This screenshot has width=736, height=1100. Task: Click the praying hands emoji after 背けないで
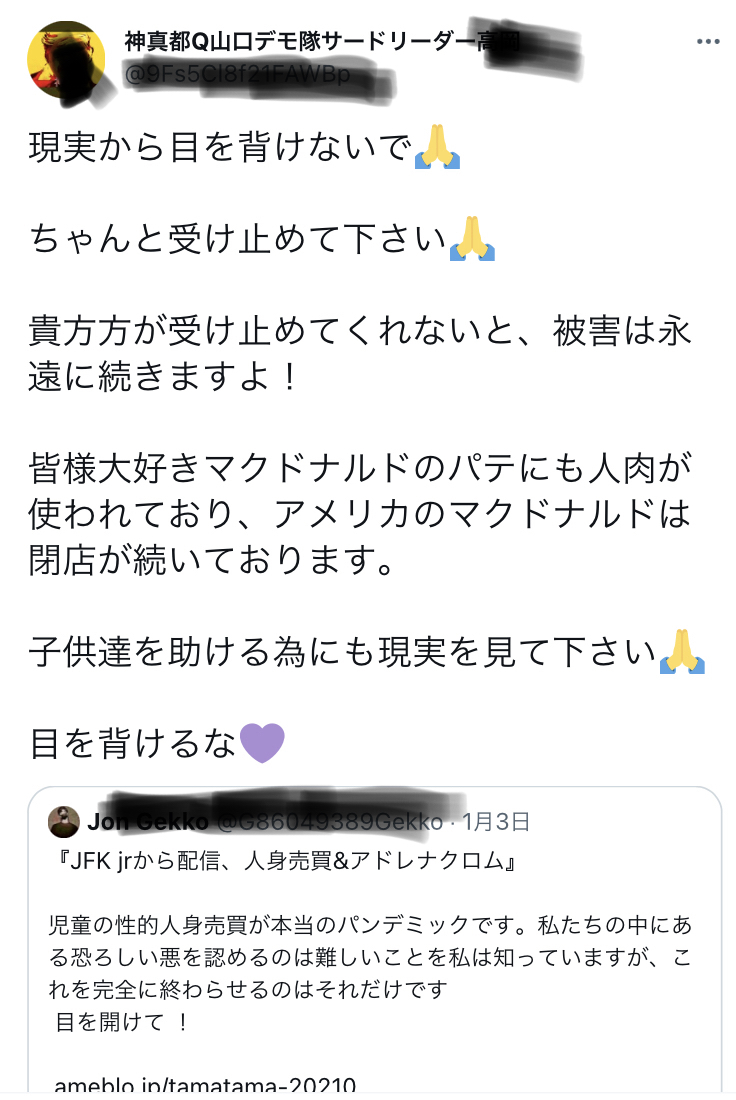coord(437,148)
